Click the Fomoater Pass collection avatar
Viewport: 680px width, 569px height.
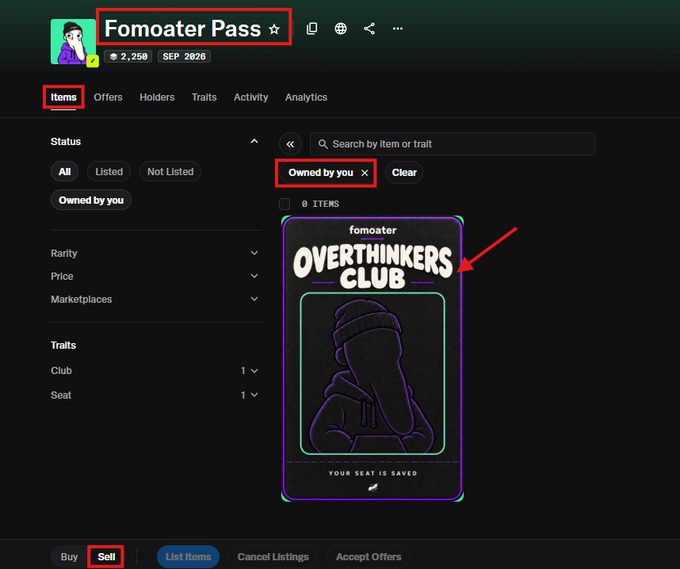click(72, 42)
